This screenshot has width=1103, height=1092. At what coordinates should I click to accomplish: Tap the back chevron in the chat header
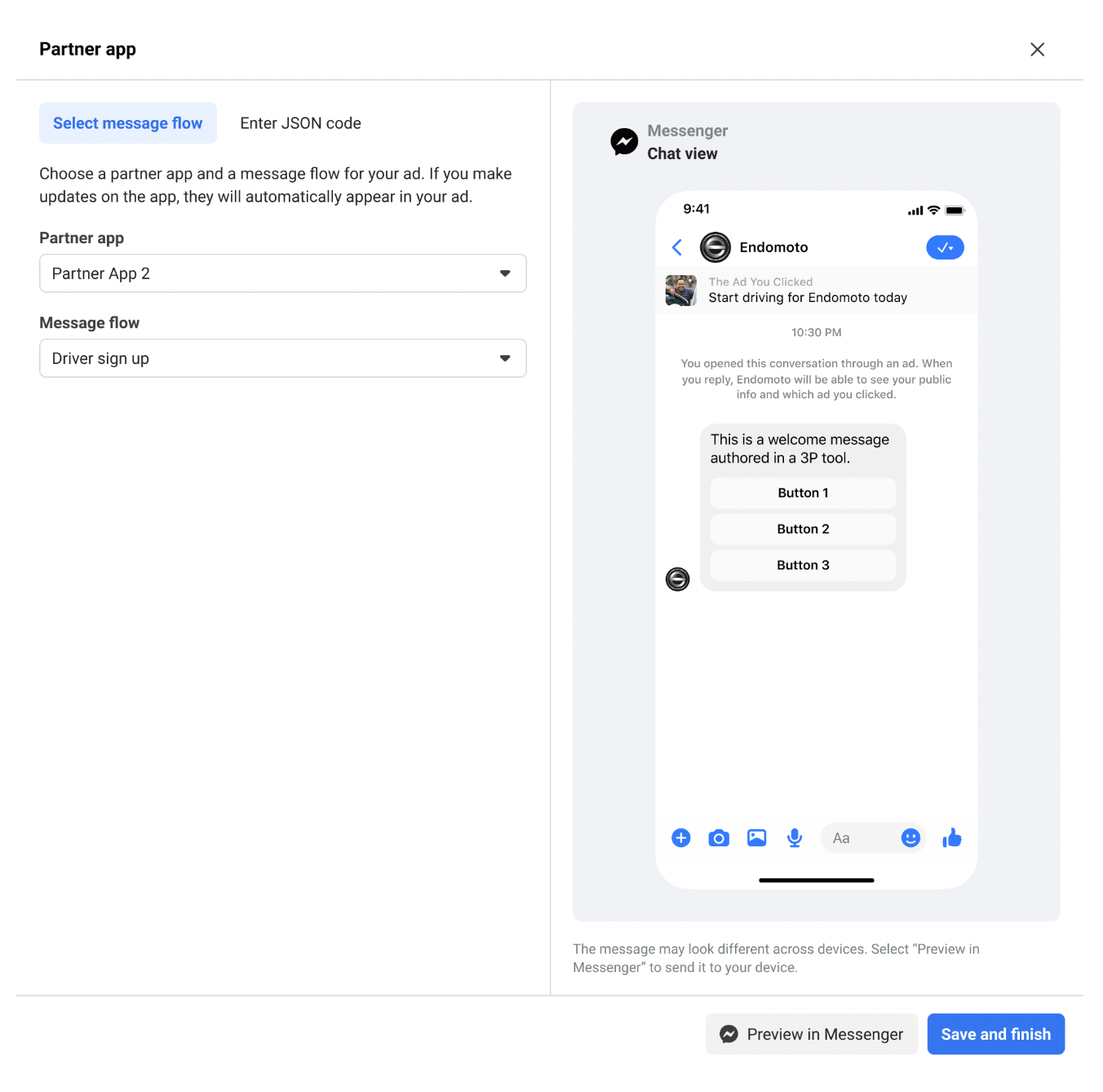676,247
